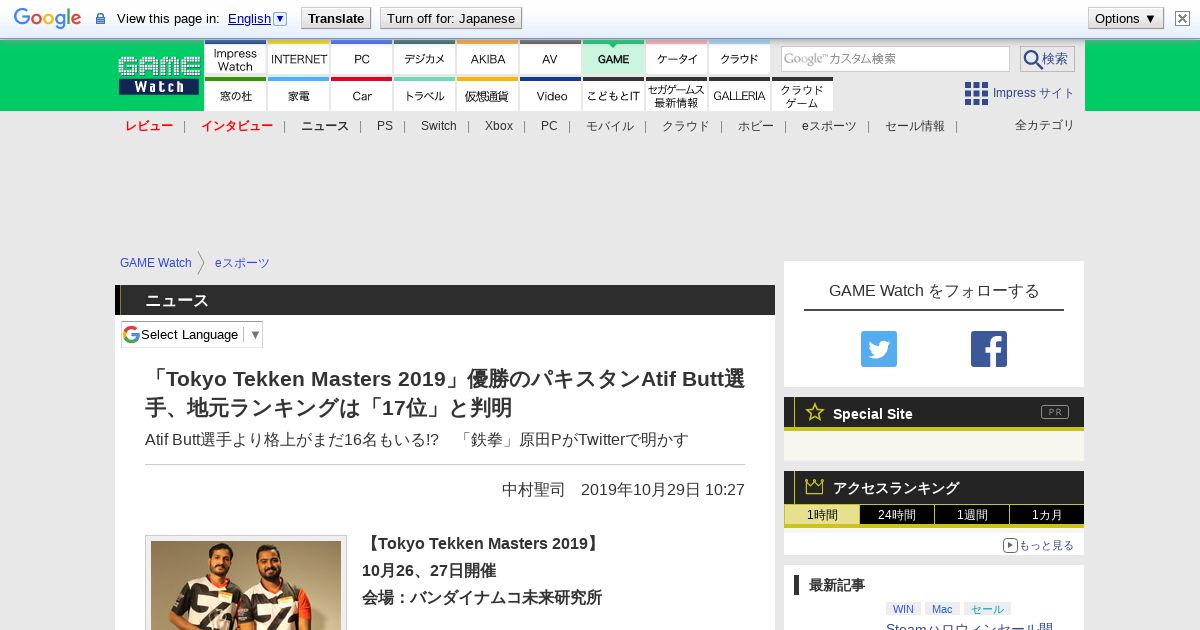The image size is (1200, 630).
Task: Open the PS category
Action: pos(385,126)
